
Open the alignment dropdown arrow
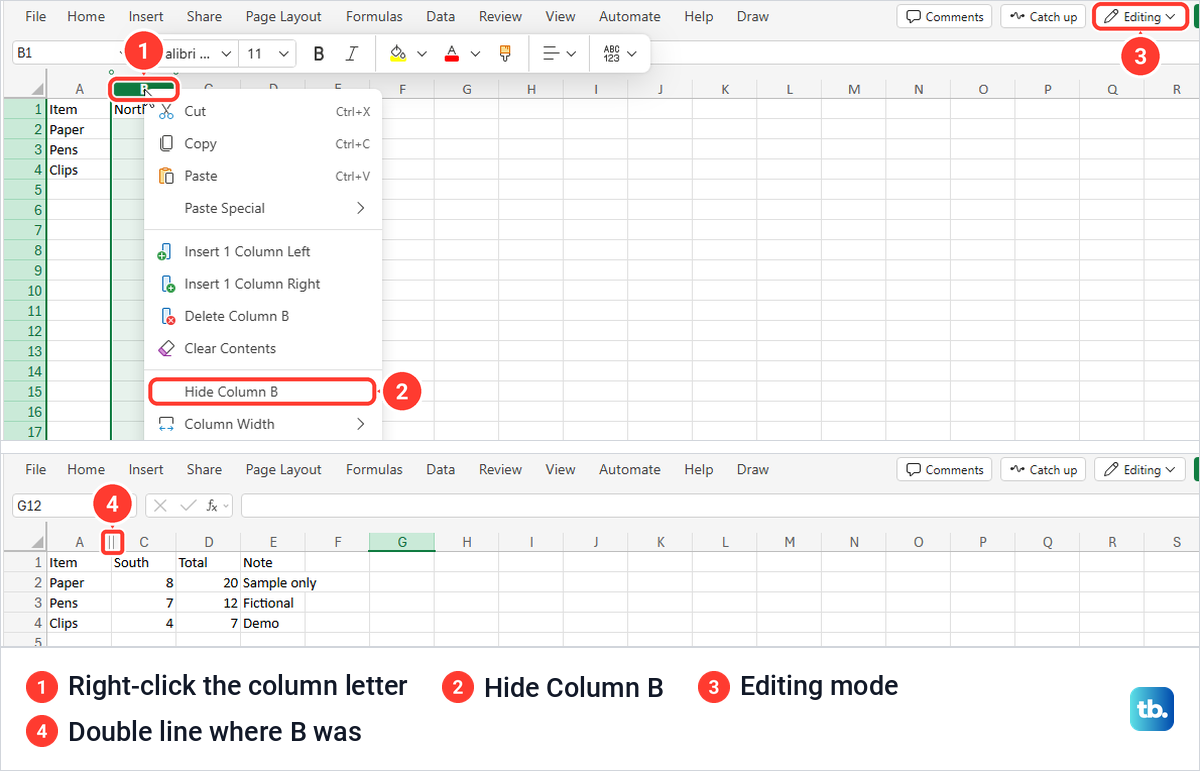[571, 54]
